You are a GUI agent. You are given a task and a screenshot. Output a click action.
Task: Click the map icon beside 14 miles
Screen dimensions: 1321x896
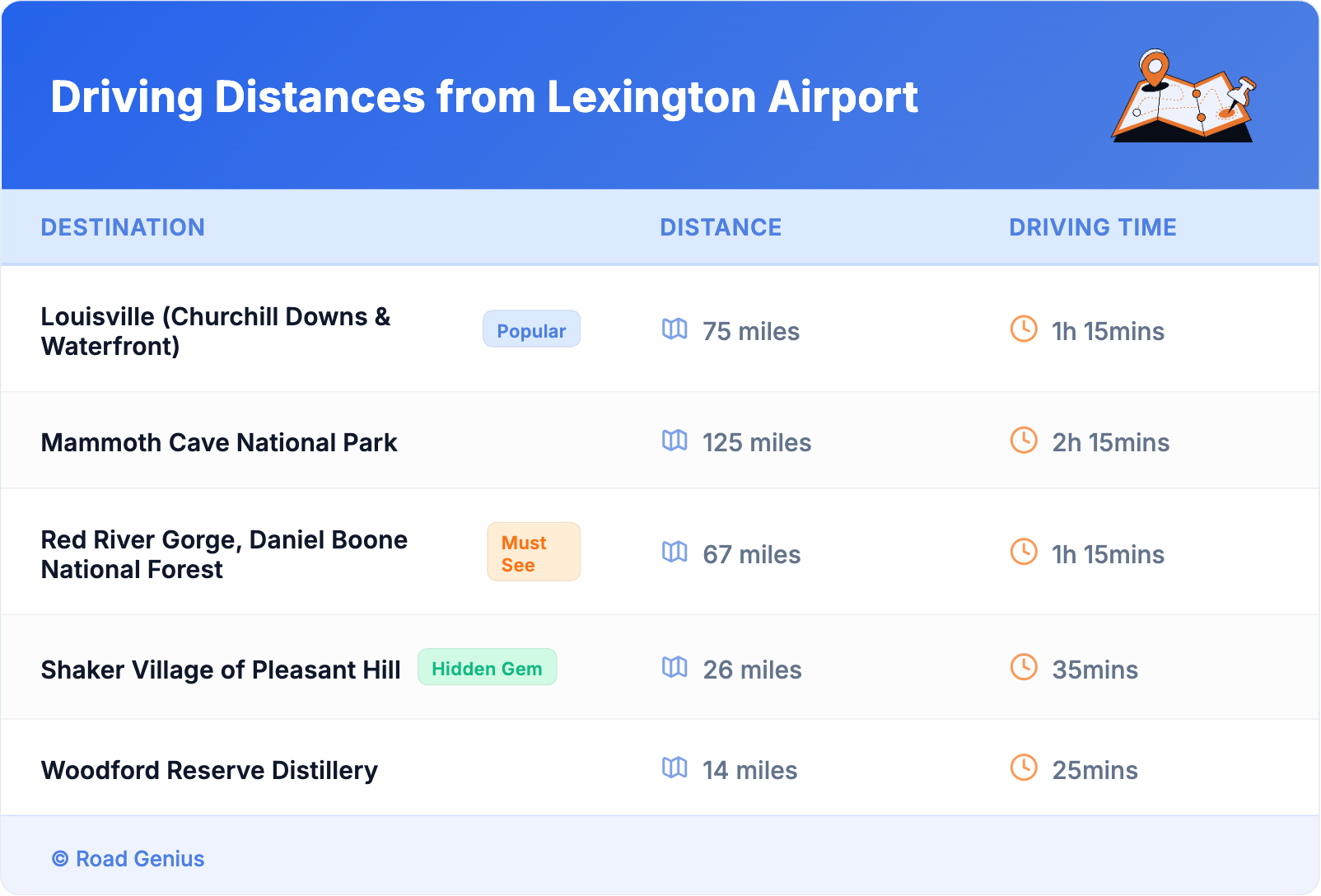click(675, 768)
